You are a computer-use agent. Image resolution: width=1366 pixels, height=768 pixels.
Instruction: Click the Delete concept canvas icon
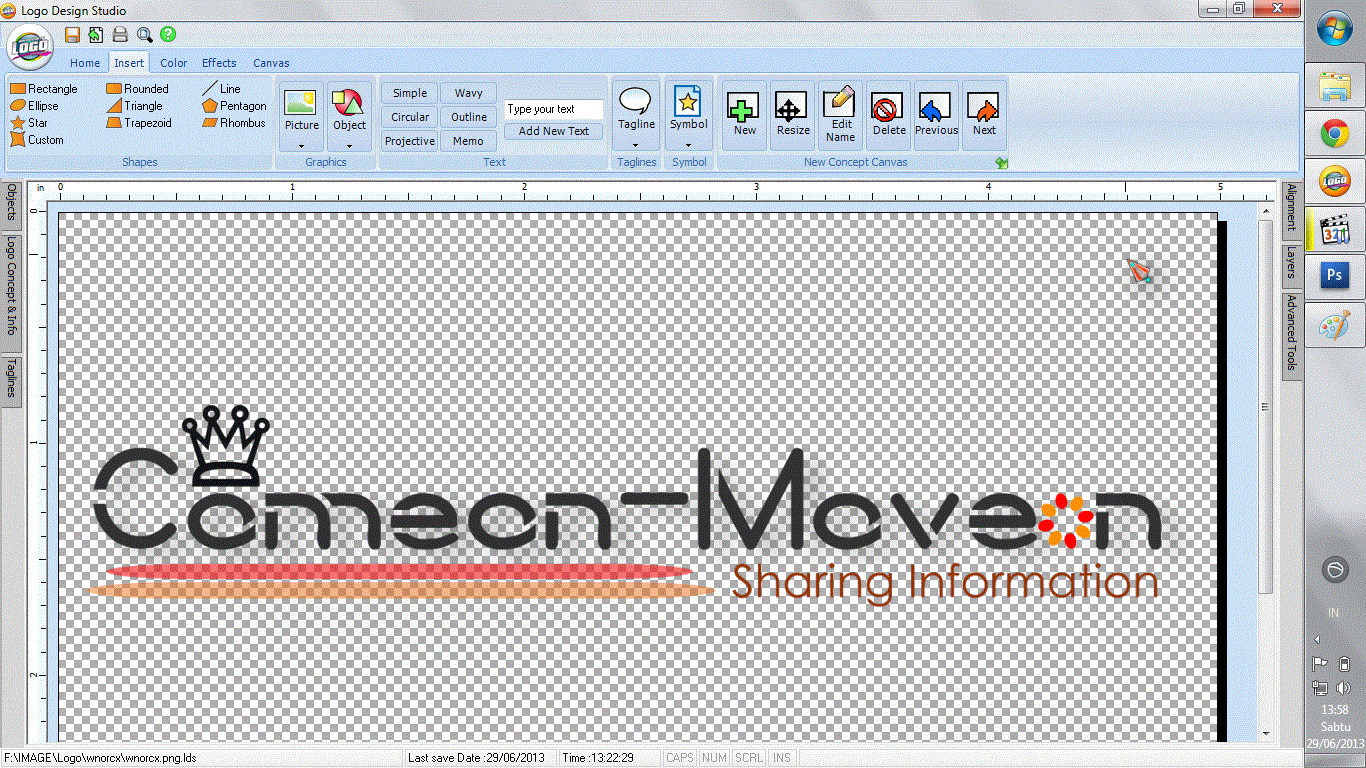[888, 116]
